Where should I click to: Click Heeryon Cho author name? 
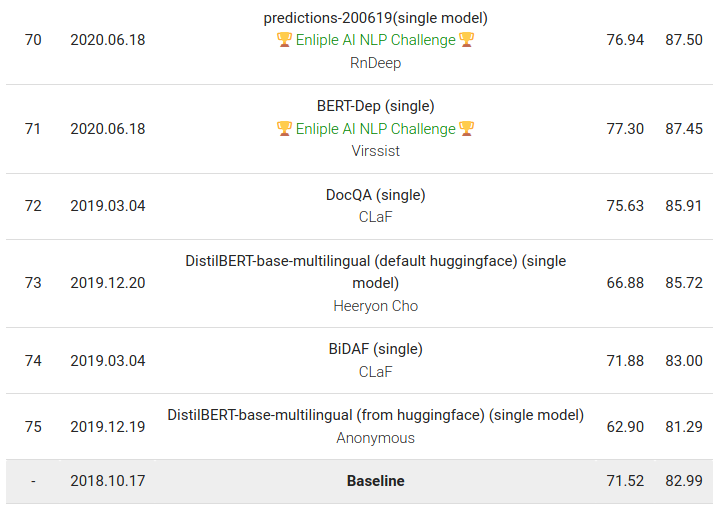click(375, 306)
